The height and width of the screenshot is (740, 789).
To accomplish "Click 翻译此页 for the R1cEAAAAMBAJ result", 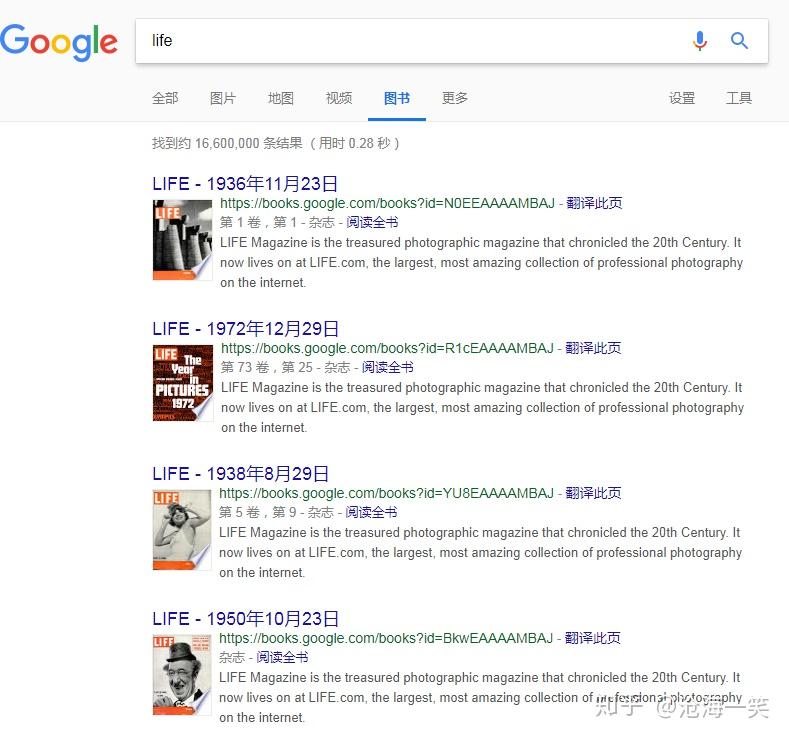I will pyautogui.click(x=593, y=348).
